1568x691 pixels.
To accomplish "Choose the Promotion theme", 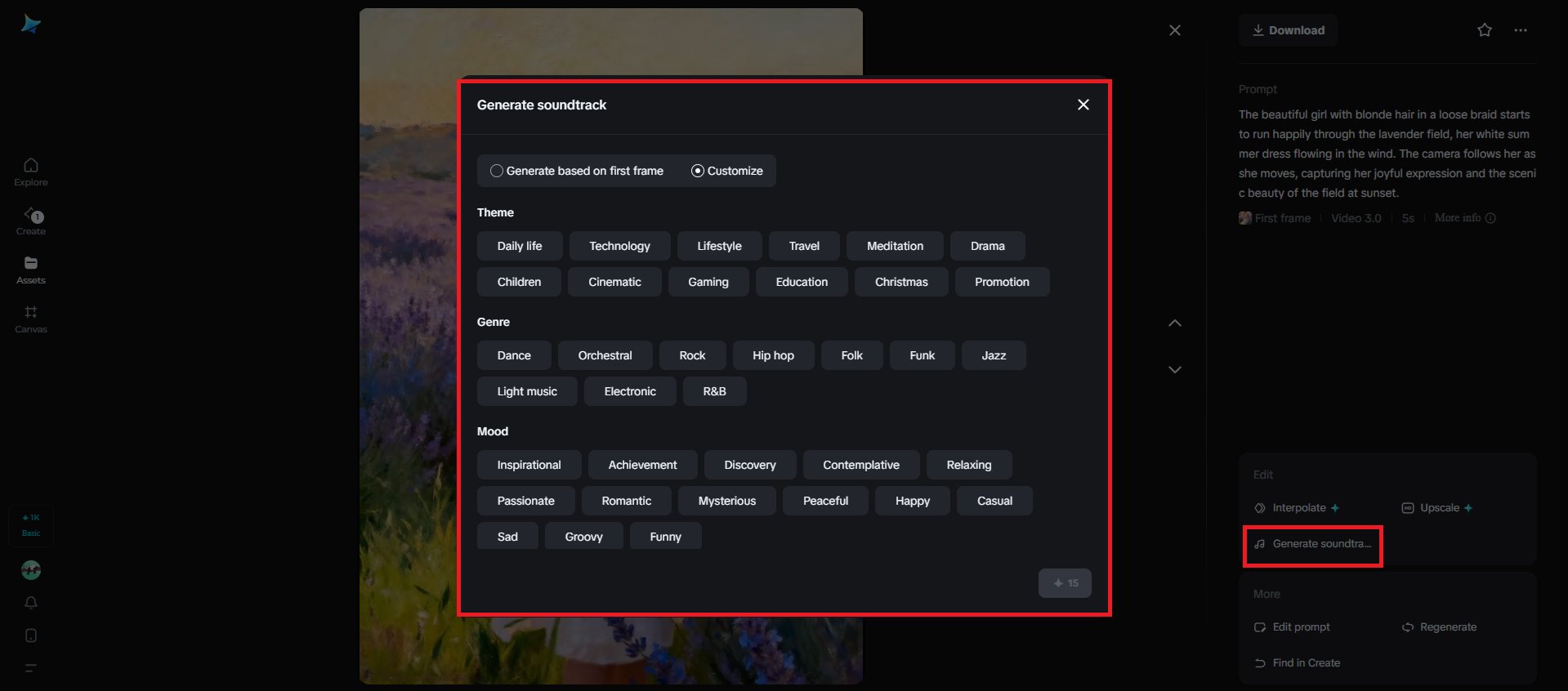I will [x=1003, y=282].
